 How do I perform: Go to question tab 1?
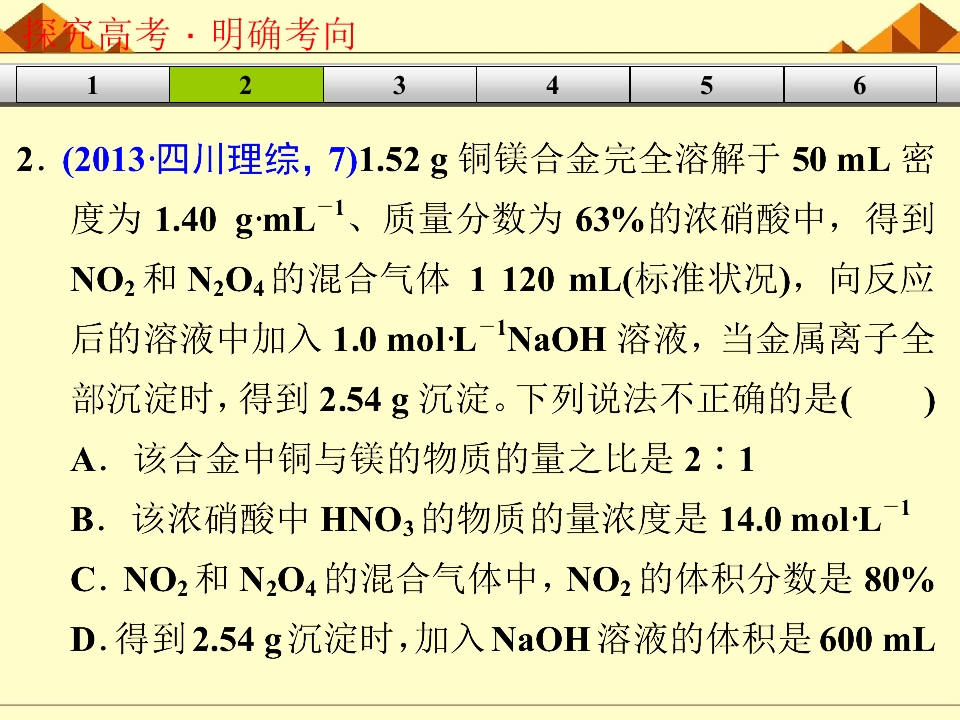pyautogui.click(x=92, y=84)
